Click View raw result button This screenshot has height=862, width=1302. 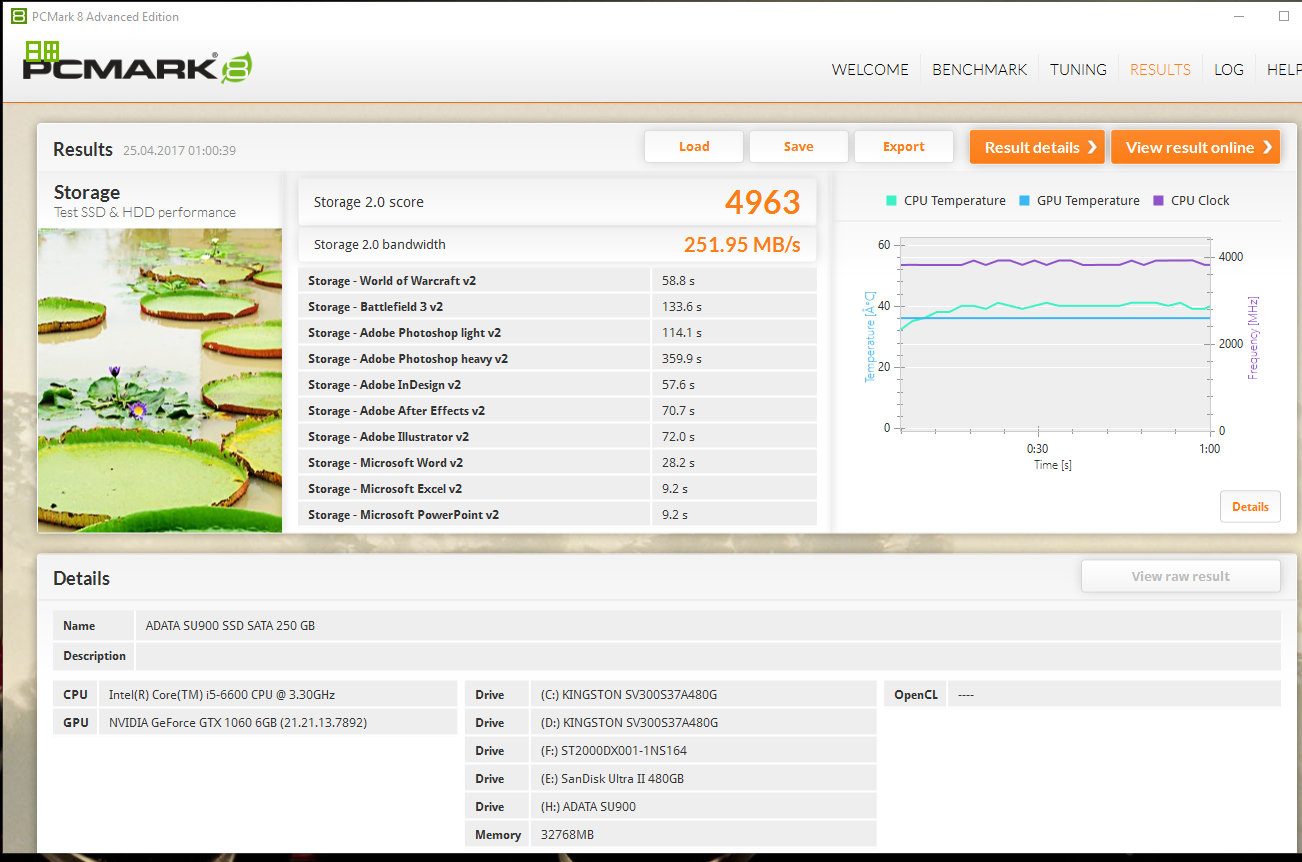(1180, 576)
